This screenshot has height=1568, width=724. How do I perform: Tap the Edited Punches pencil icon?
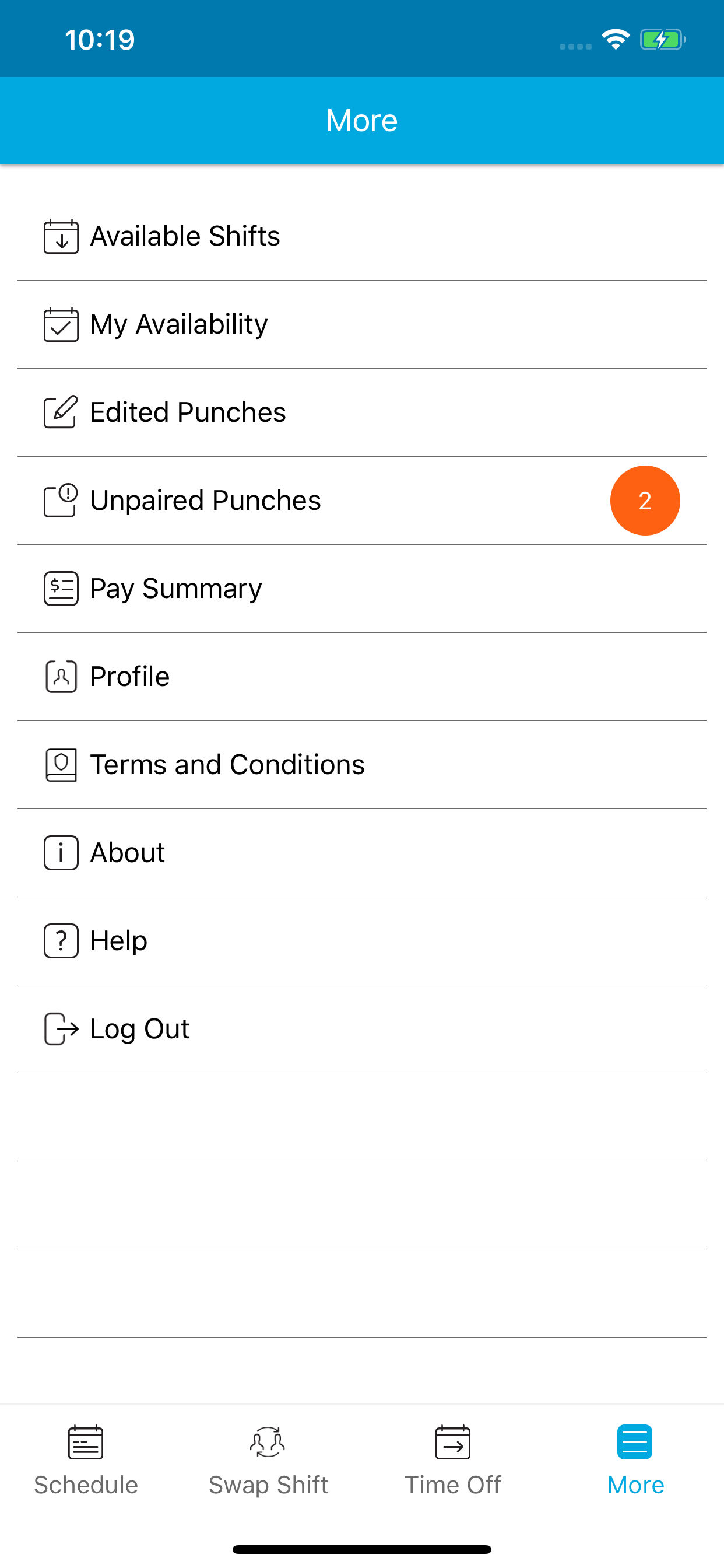[x=61, y=412]
